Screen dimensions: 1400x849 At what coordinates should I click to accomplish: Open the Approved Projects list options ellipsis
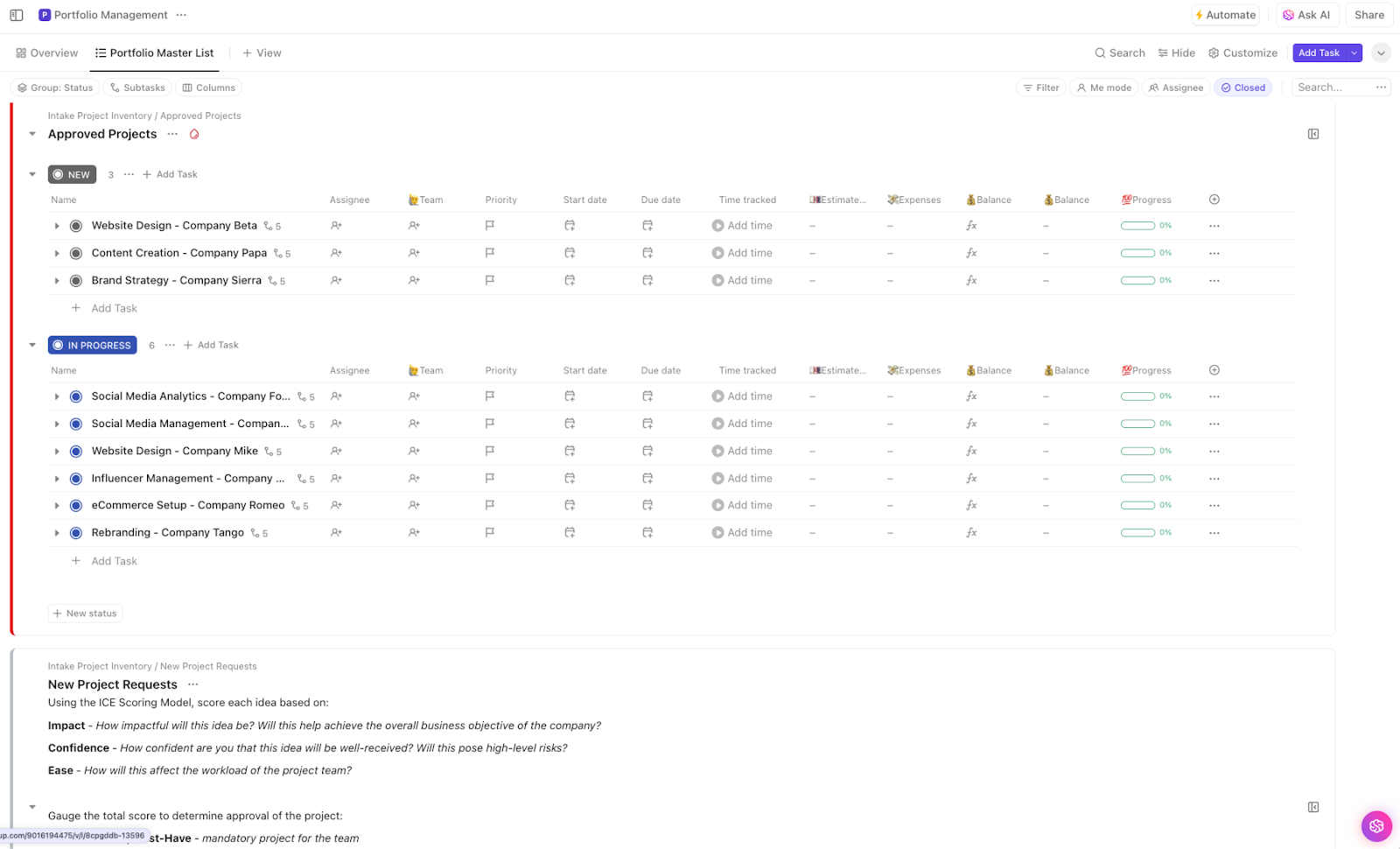tap(172, 134)
